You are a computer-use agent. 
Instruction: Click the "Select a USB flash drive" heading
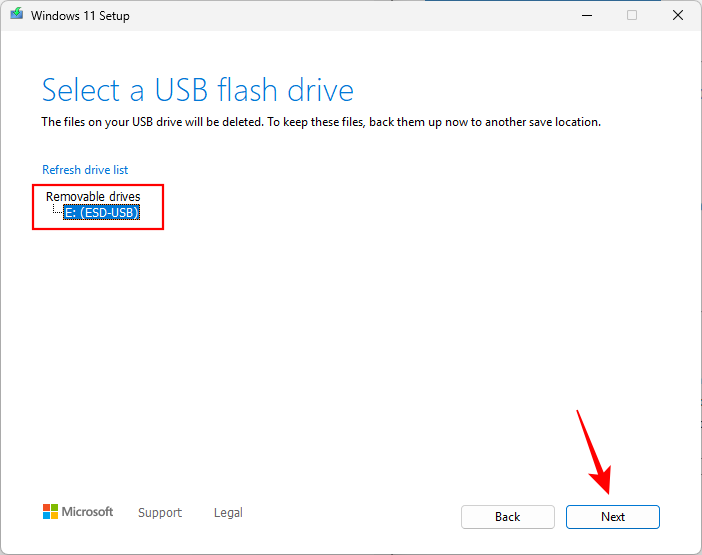point(197,91)
